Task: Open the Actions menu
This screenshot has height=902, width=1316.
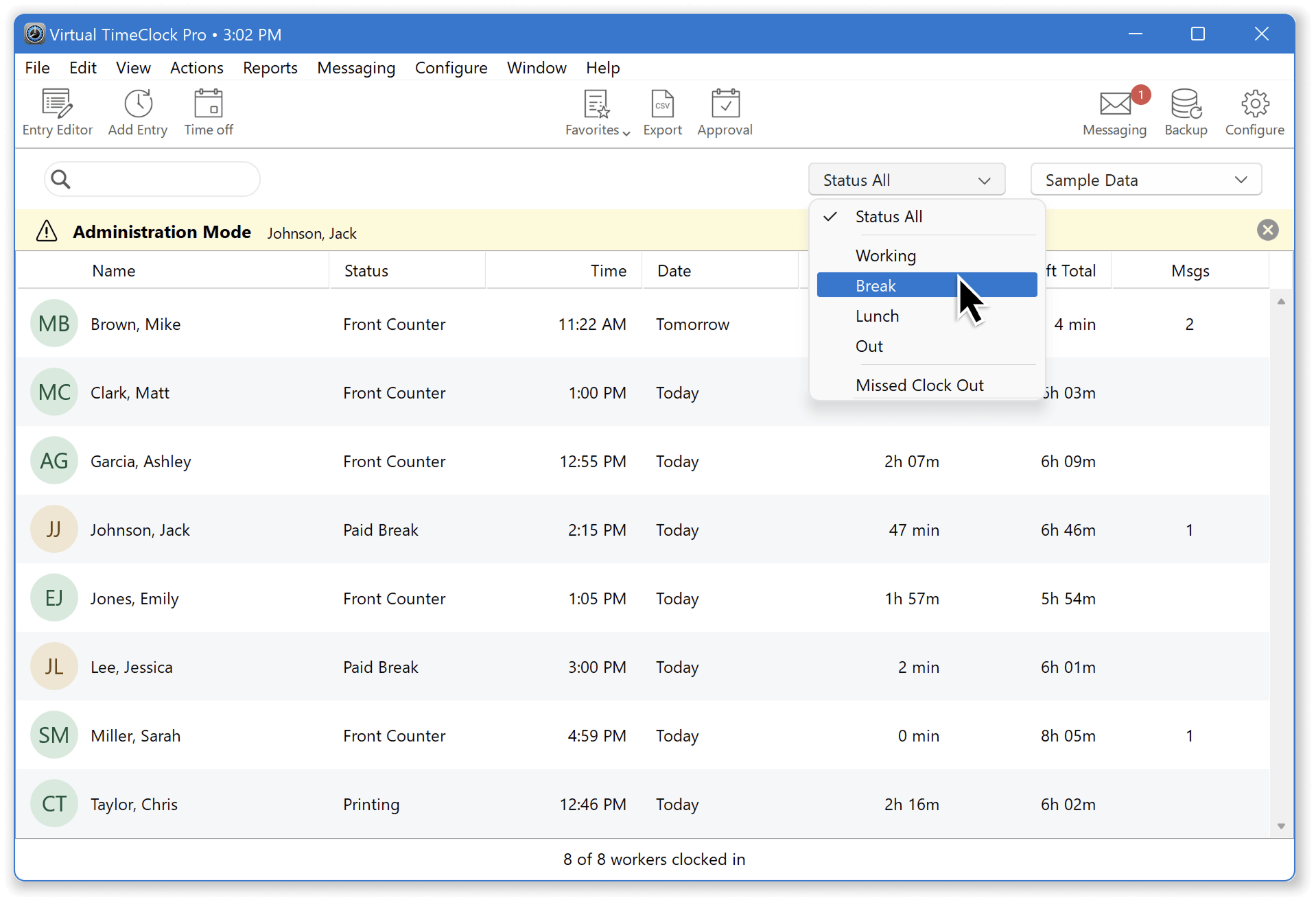Action: point(197,68)
